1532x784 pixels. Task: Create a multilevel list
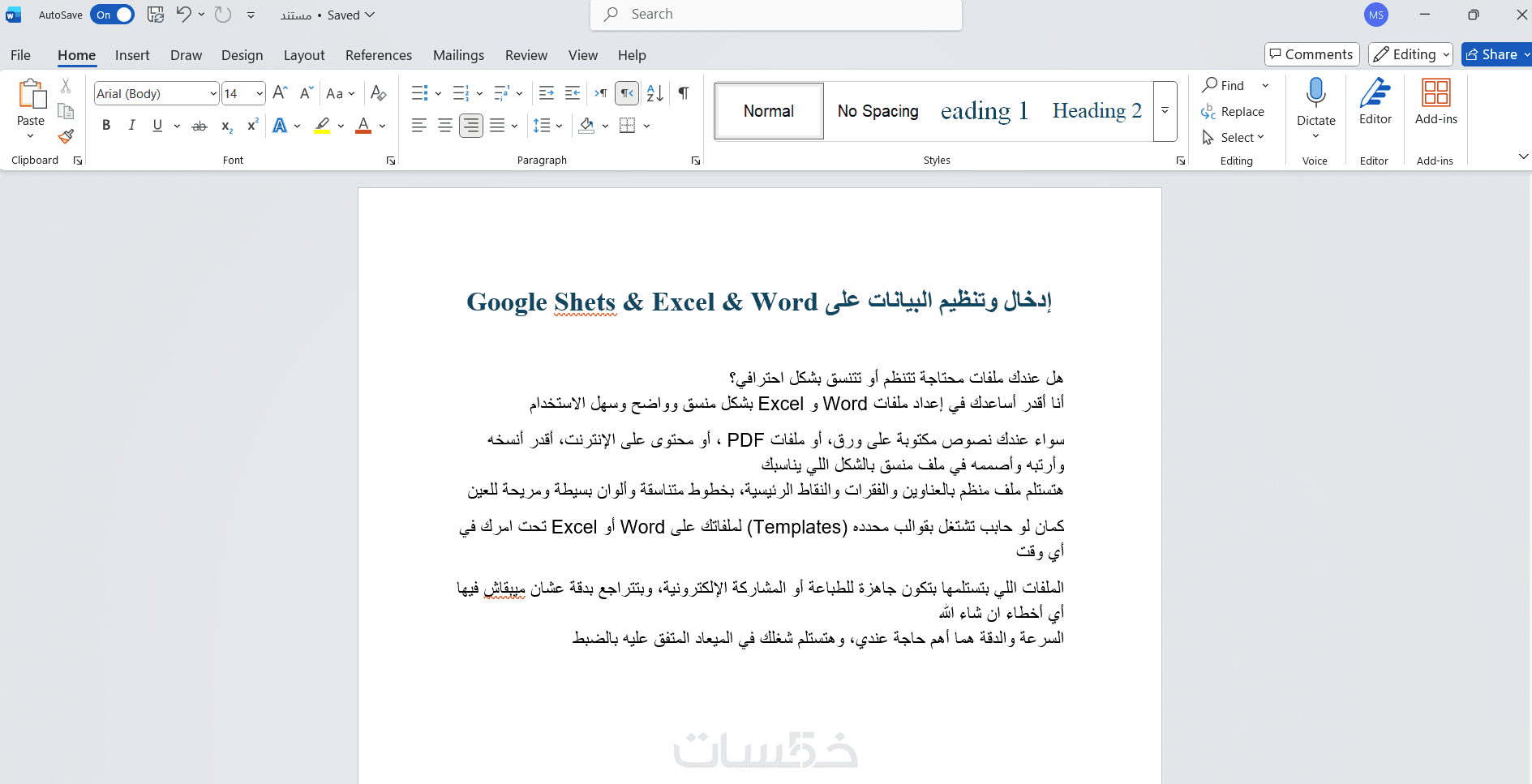(x=502, y=93)
